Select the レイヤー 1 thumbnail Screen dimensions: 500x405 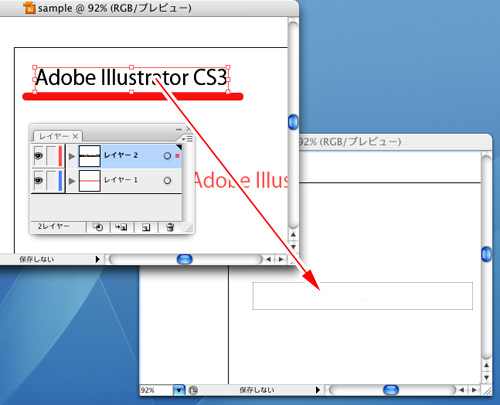click(90, 181)
